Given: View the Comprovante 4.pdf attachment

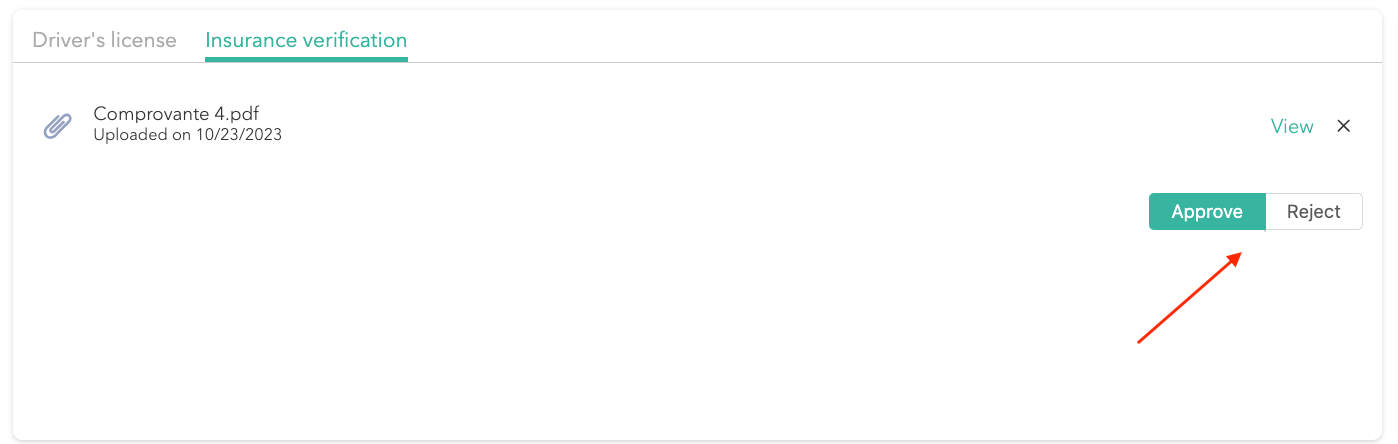Looking at the screenshot, I should click(1291, 126).
